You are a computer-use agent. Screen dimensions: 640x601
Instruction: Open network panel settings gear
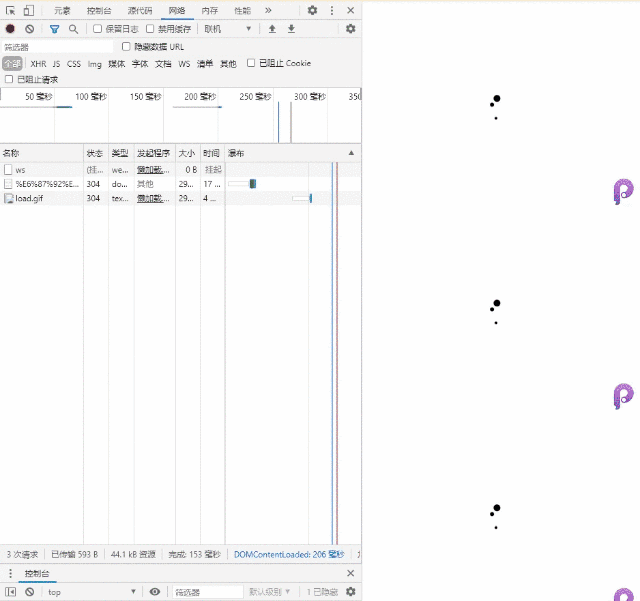[x=351, y=29]
